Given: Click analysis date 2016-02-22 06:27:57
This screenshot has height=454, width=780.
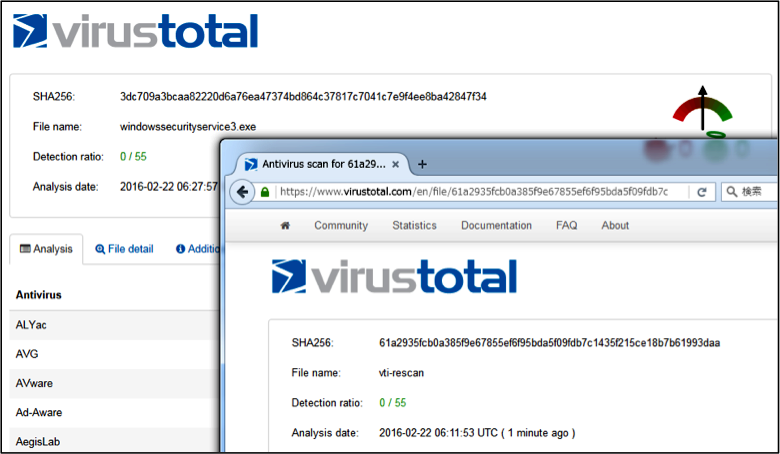Looking at the screenshot, I should pos(169,187).
